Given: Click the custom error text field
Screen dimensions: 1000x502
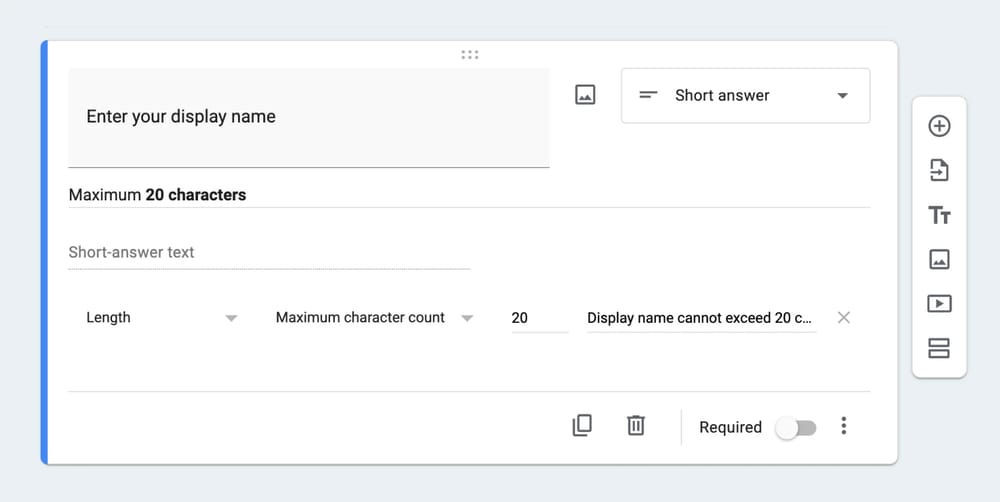Looking at the screenshot, I should [700, 318].
